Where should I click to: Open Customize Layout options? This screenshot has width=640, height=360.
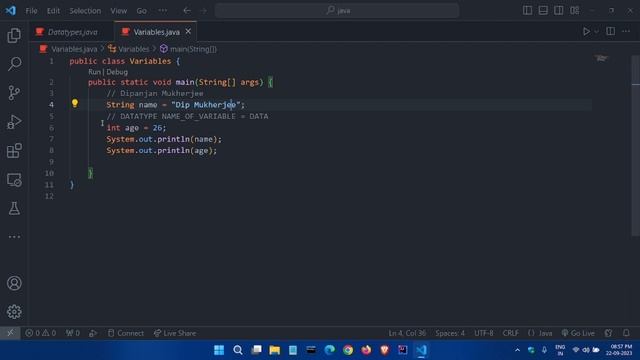574,11
